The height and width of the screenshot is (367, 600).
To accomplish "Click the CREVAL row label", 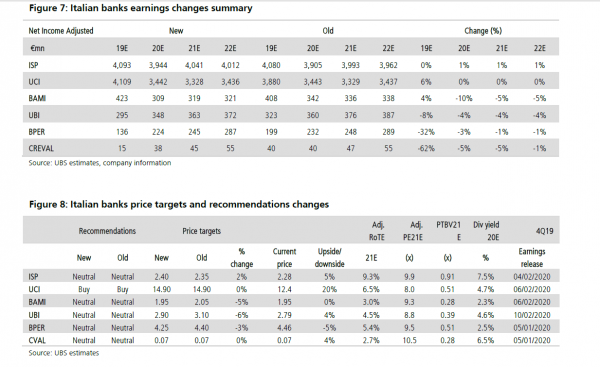I will click(x=41, y=148).
